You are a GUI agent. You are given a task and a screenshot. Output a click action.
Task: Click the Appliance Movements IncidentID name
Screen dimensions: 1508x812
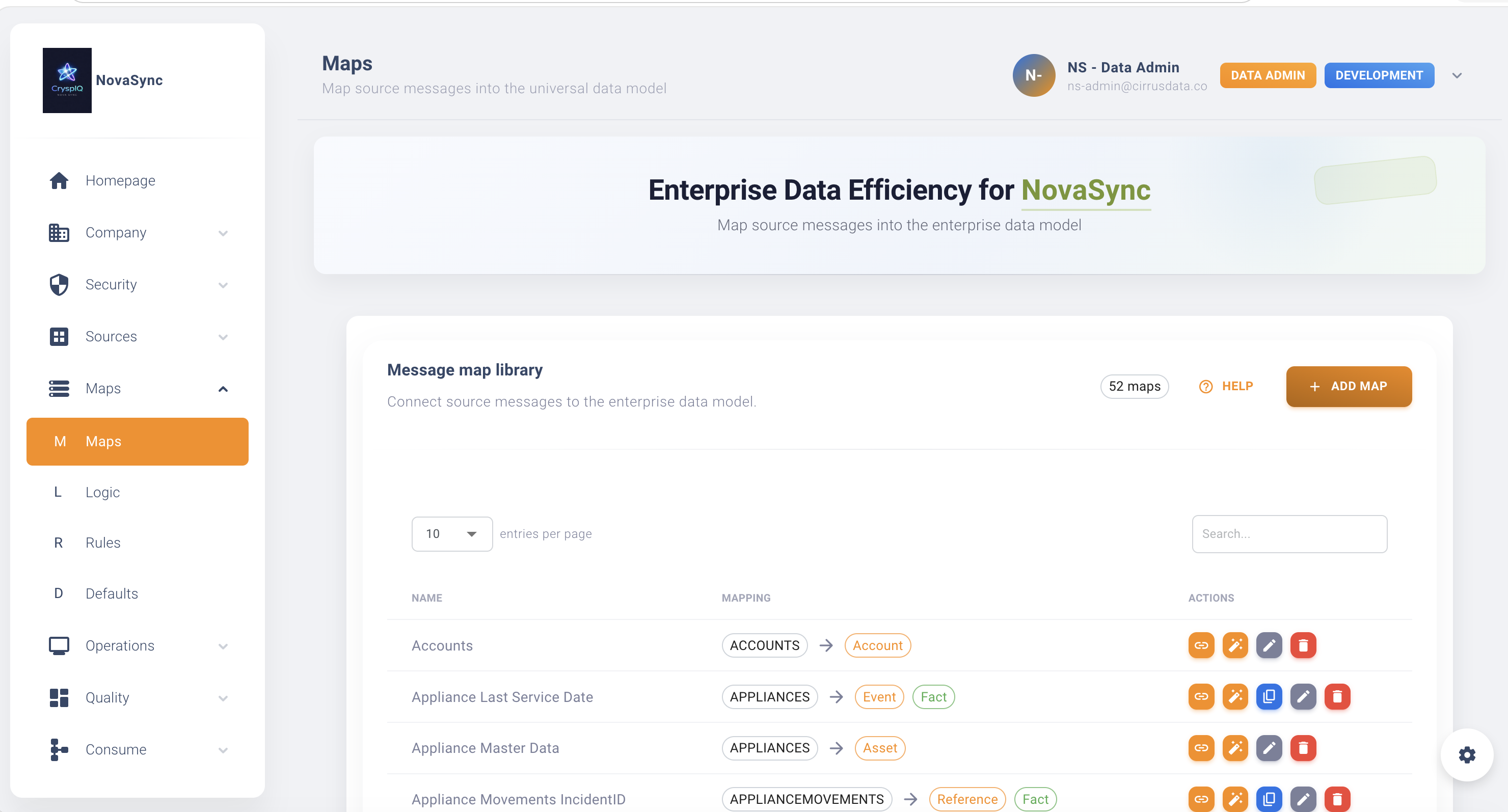518,799
